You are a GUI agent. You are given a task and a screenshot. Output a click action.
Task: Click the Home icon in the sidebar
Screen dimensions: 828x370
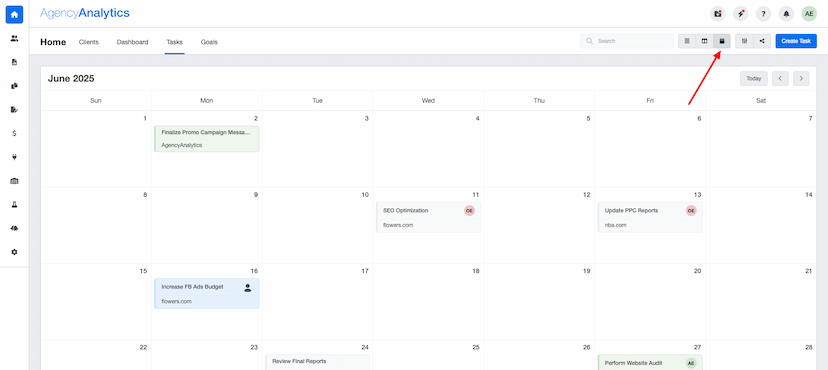point(14,15)
